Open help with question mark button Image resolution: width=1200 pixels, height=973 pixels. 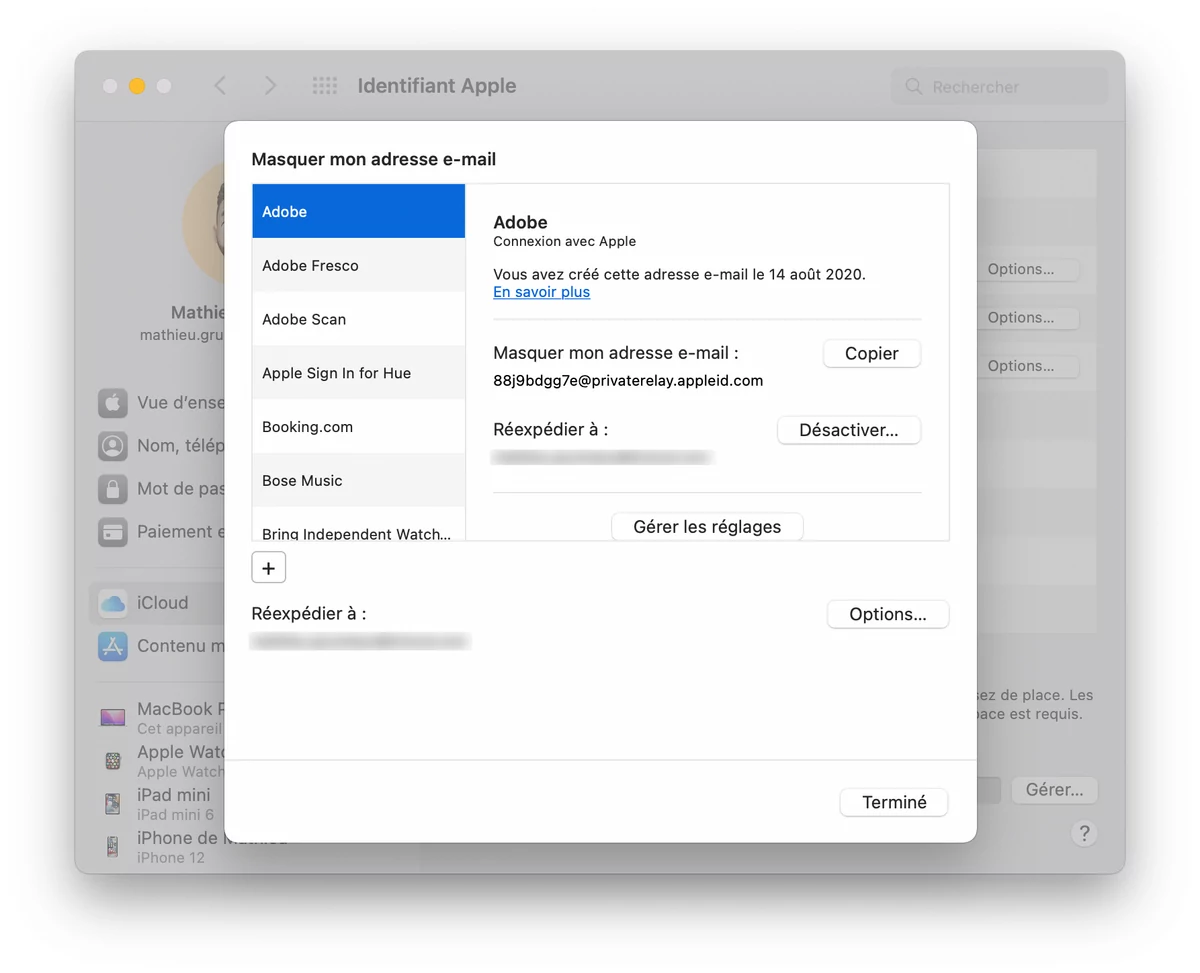coord(1084,833)
